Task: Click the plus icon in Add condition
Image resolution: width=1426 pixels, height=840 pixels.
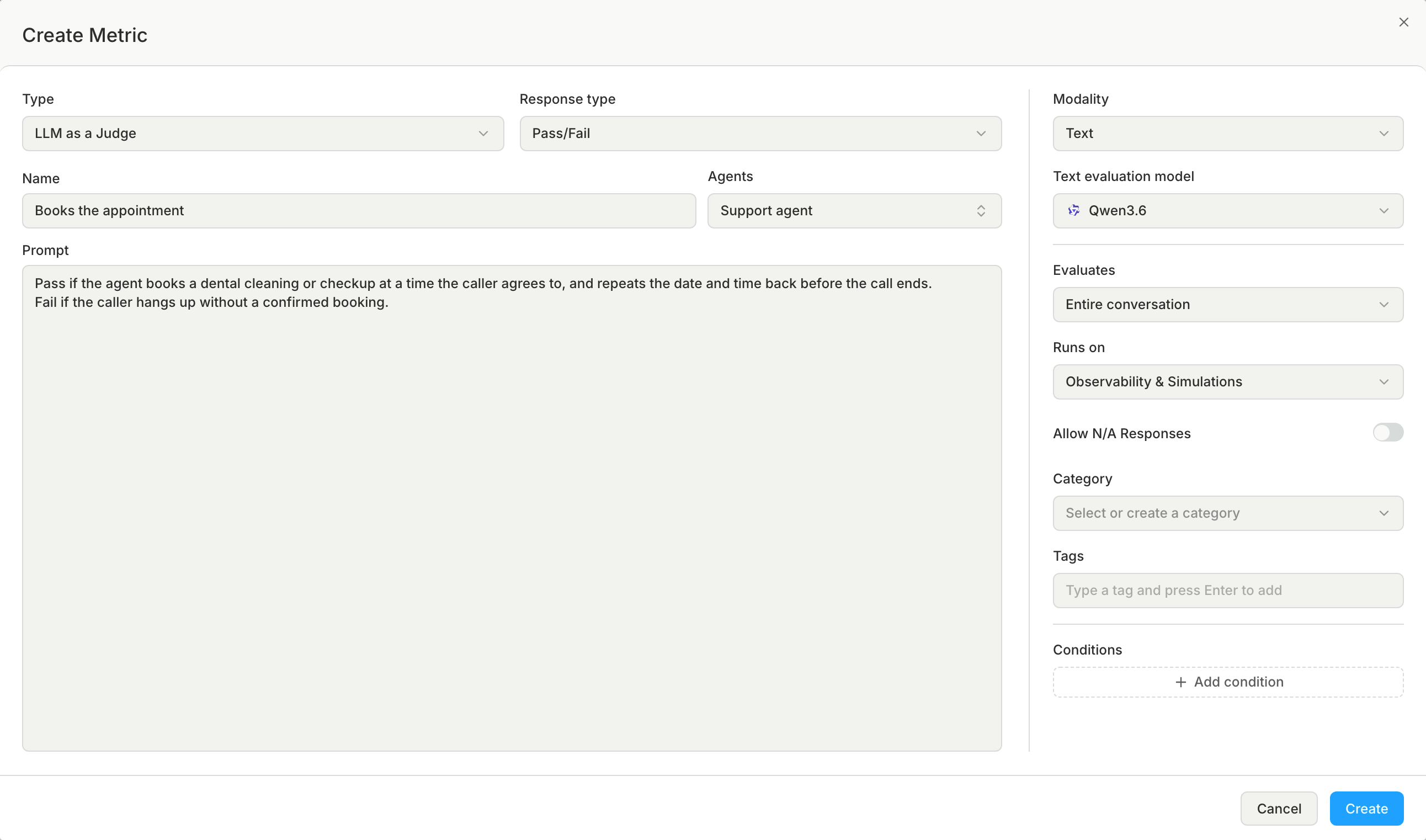Action: (x=1180, y=682)
